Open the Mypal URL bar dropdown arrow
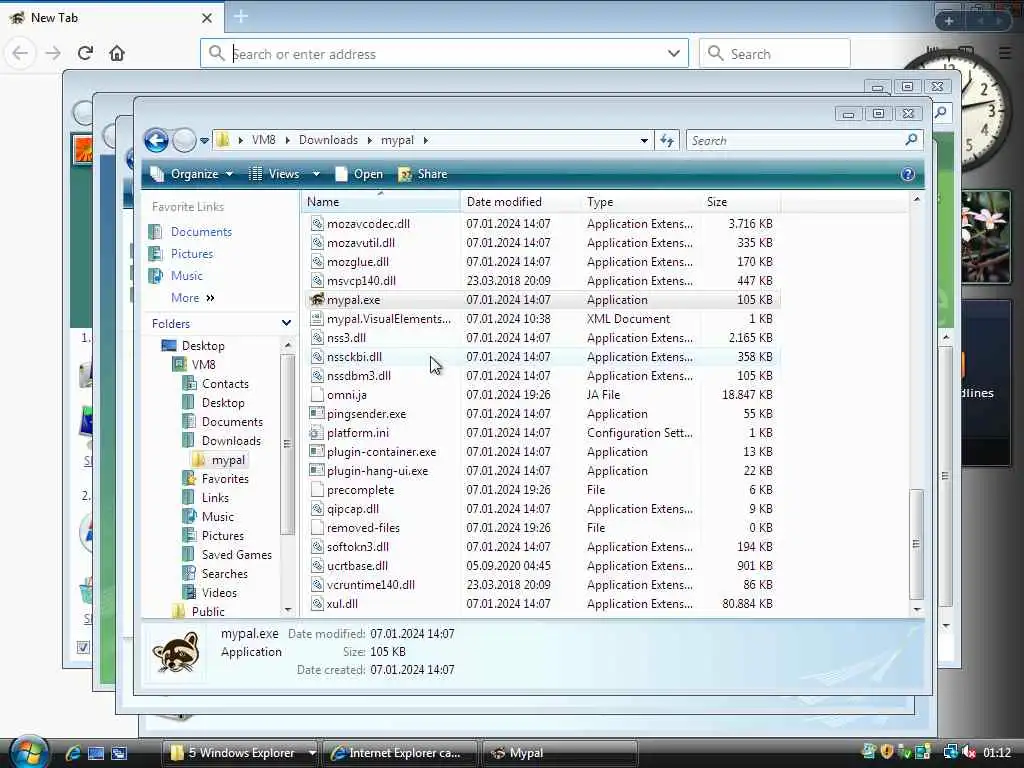This screenshot has width=1024, height=768. [673, 54]
